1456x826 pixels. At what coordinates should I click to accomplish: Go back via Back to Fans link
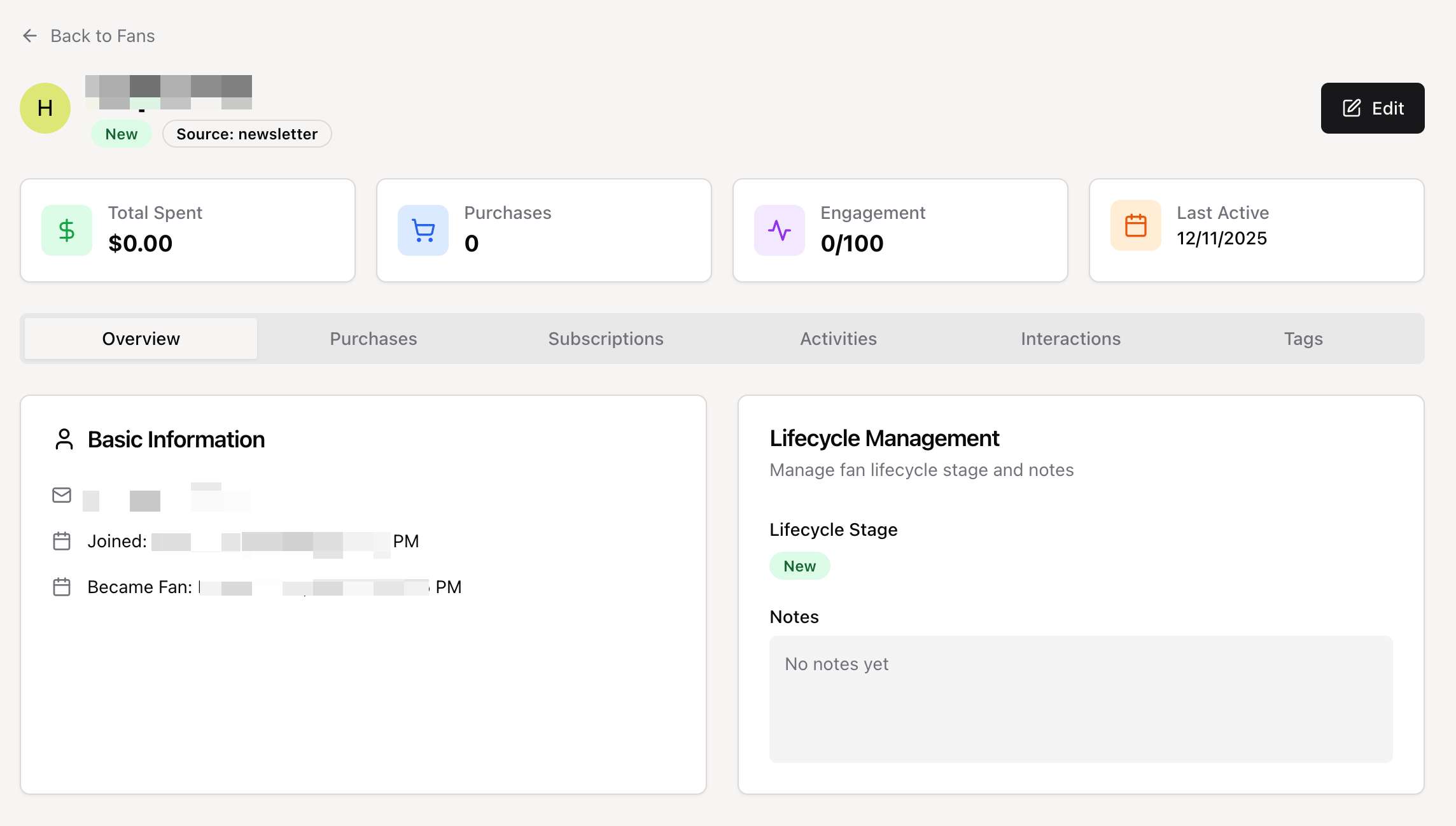coord(102,36)
